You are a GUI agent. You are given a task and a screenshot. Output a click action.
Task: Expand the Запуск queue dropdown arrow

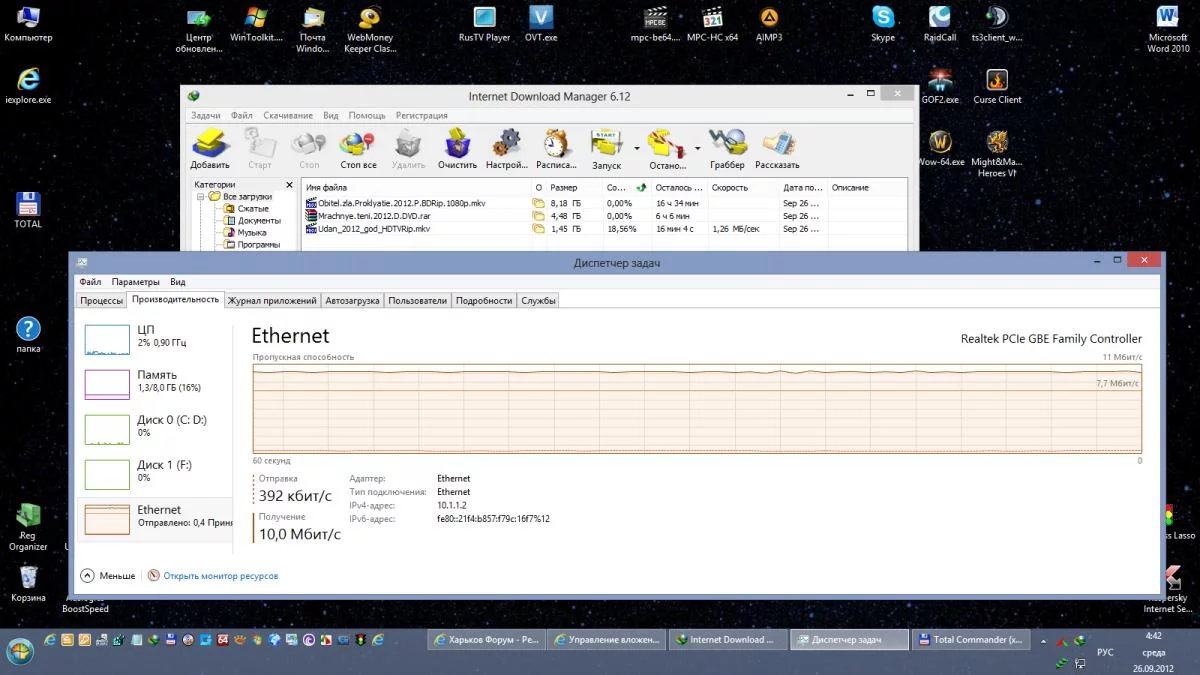(x=637, y=149)
